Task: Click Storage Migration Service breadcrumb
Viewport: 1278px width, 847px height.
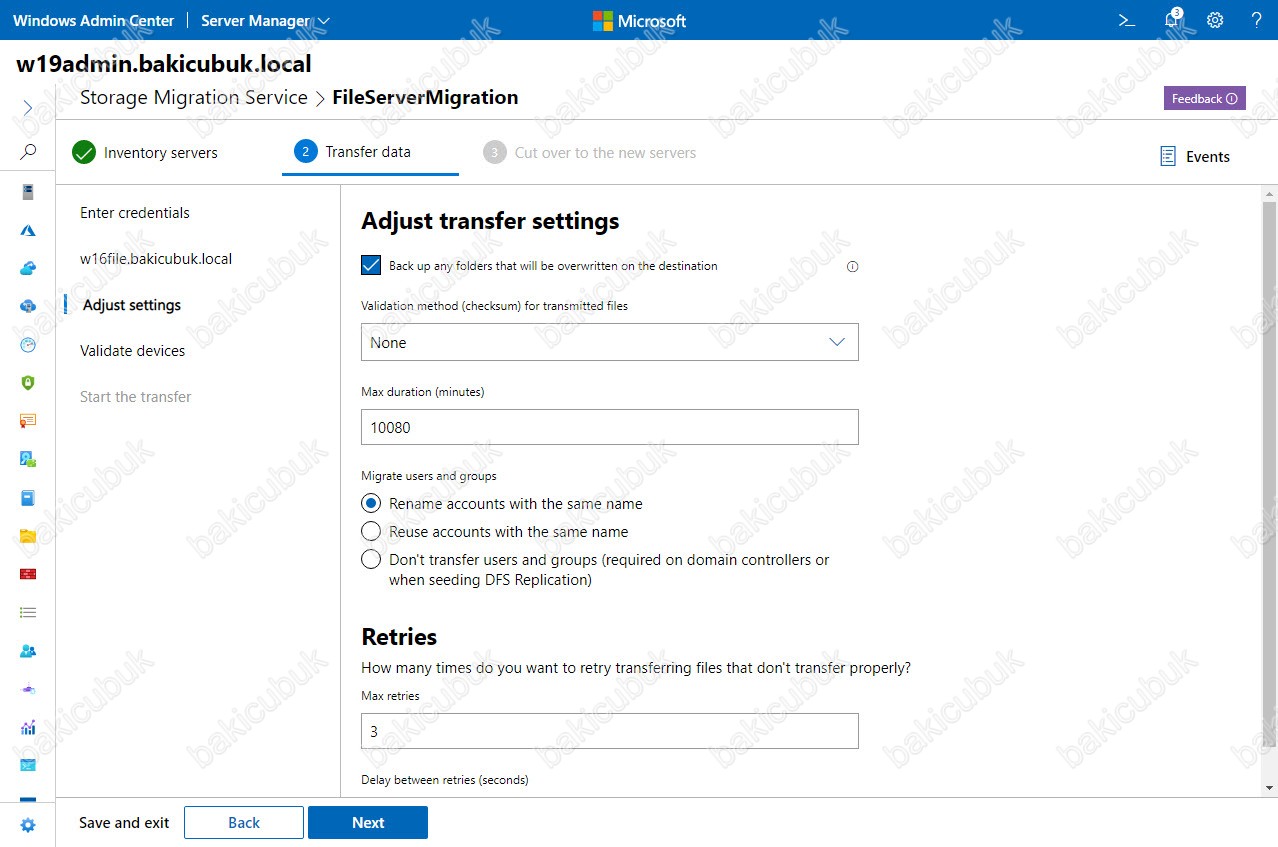Action: (x=194, y=98)
